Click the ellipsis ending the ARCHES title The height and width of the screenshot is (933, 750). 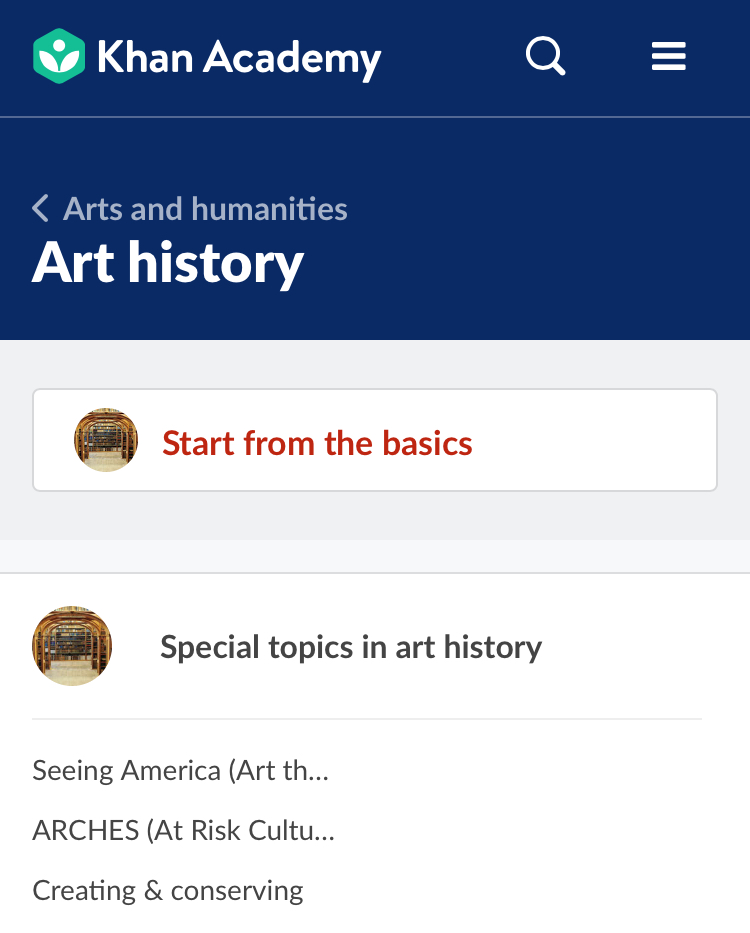322,833
